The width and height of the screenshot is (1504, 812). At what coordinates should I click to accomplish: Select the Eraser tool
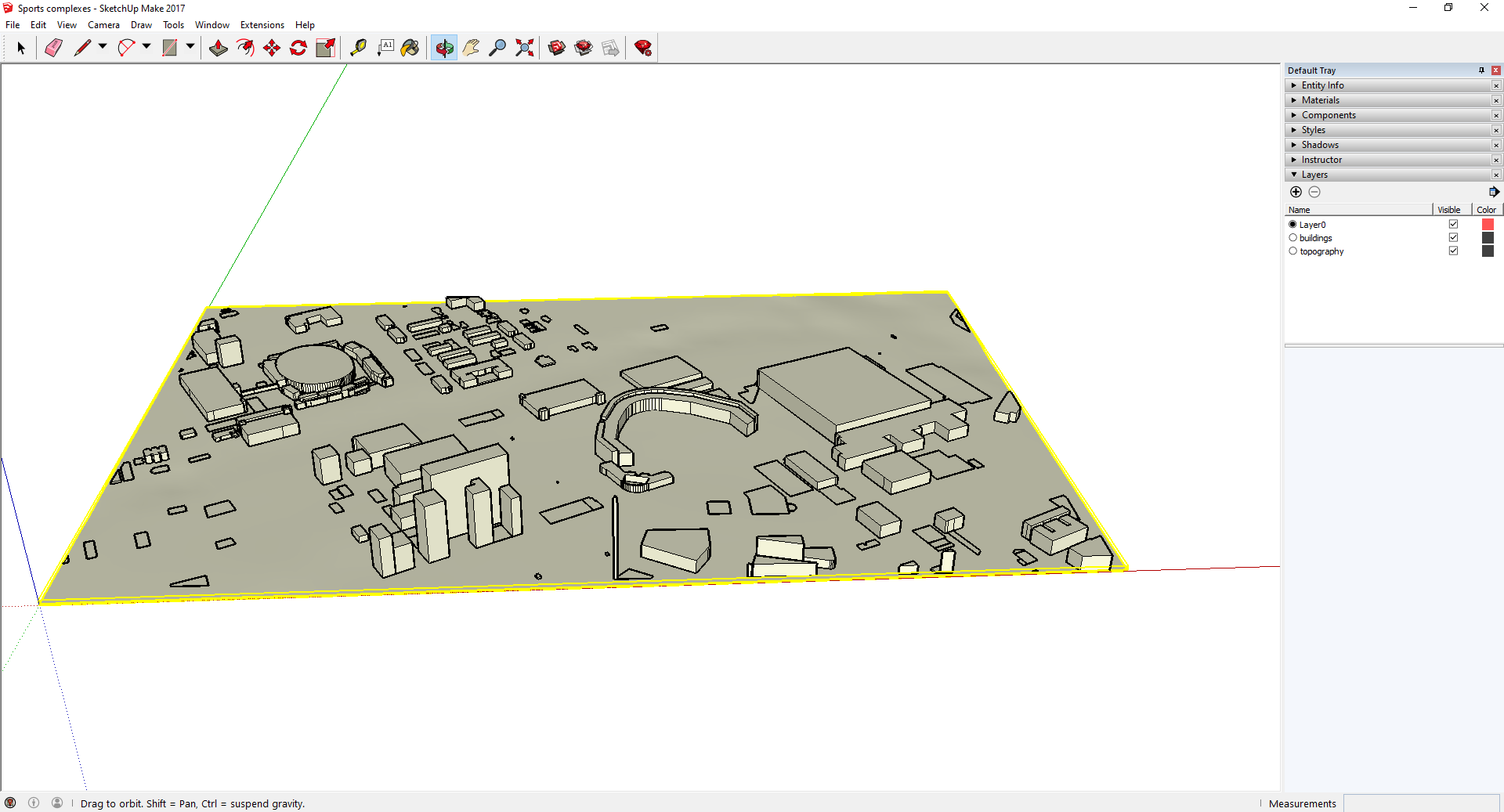(x=53, y=48)
